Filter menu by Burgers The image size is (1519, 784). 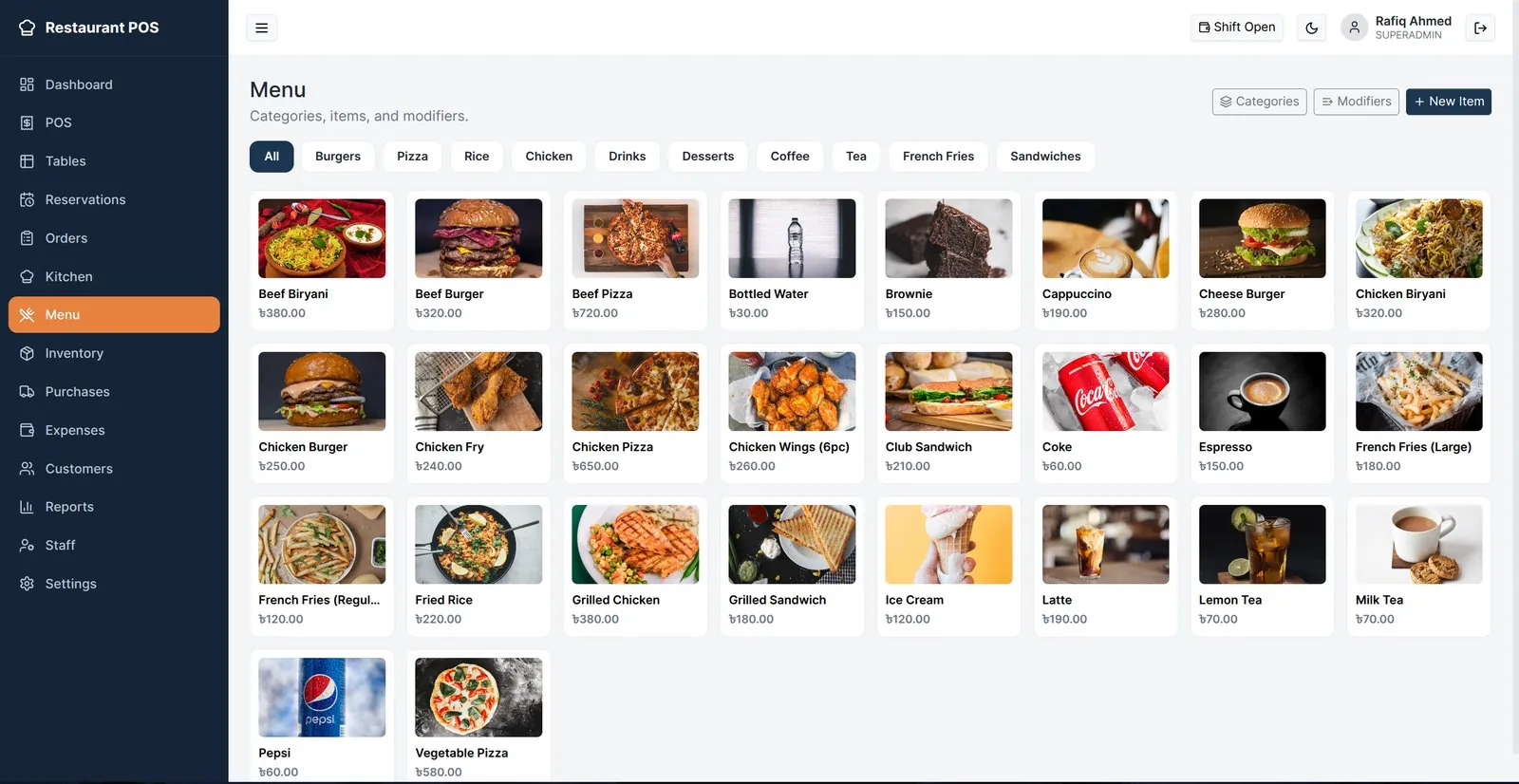pos(338,157)
